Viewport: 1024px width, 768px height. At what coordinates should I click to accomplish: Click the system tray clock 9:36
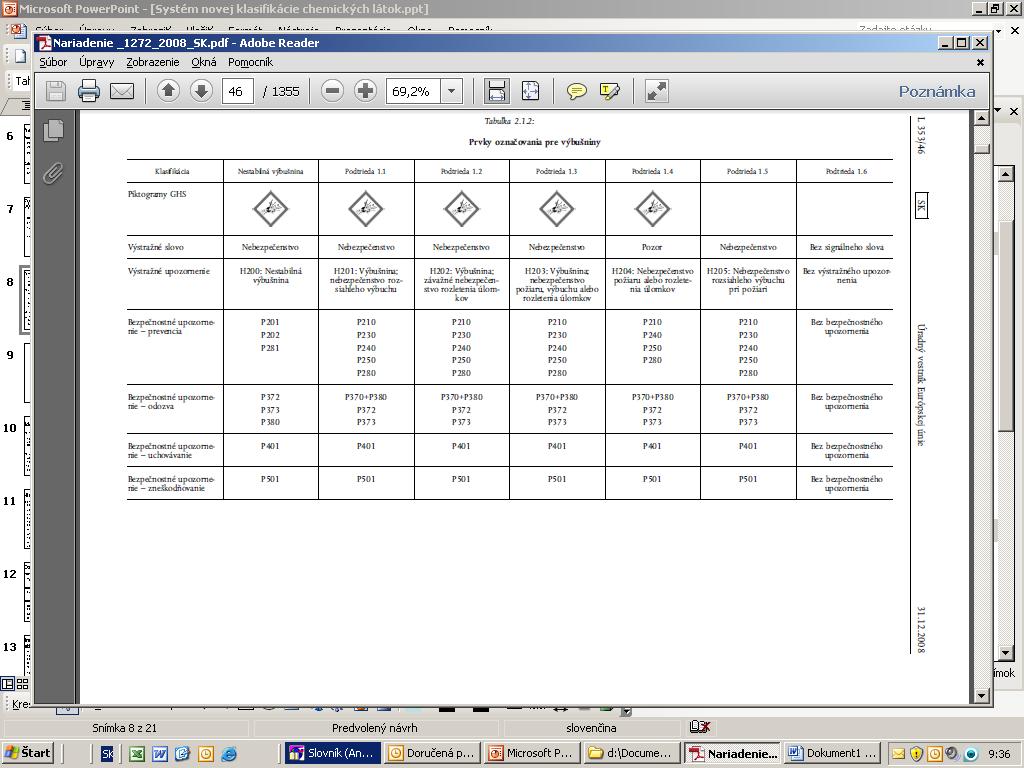coord(999,754)
